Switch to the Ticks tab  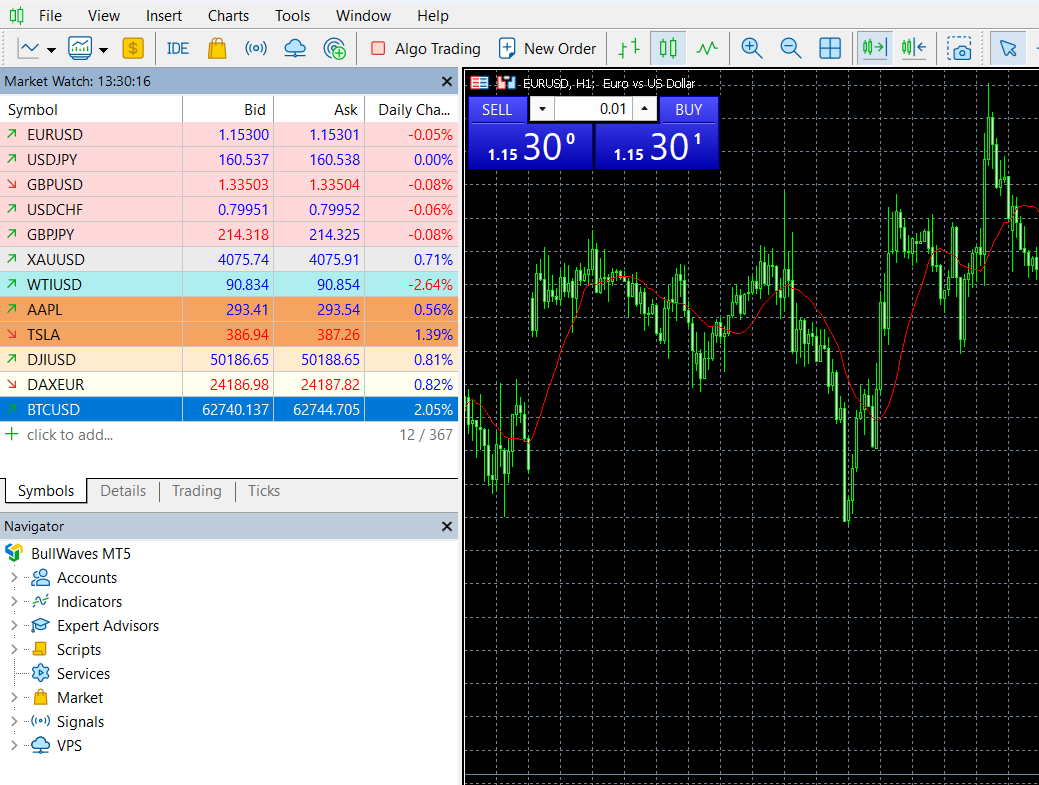pos(264,491)
